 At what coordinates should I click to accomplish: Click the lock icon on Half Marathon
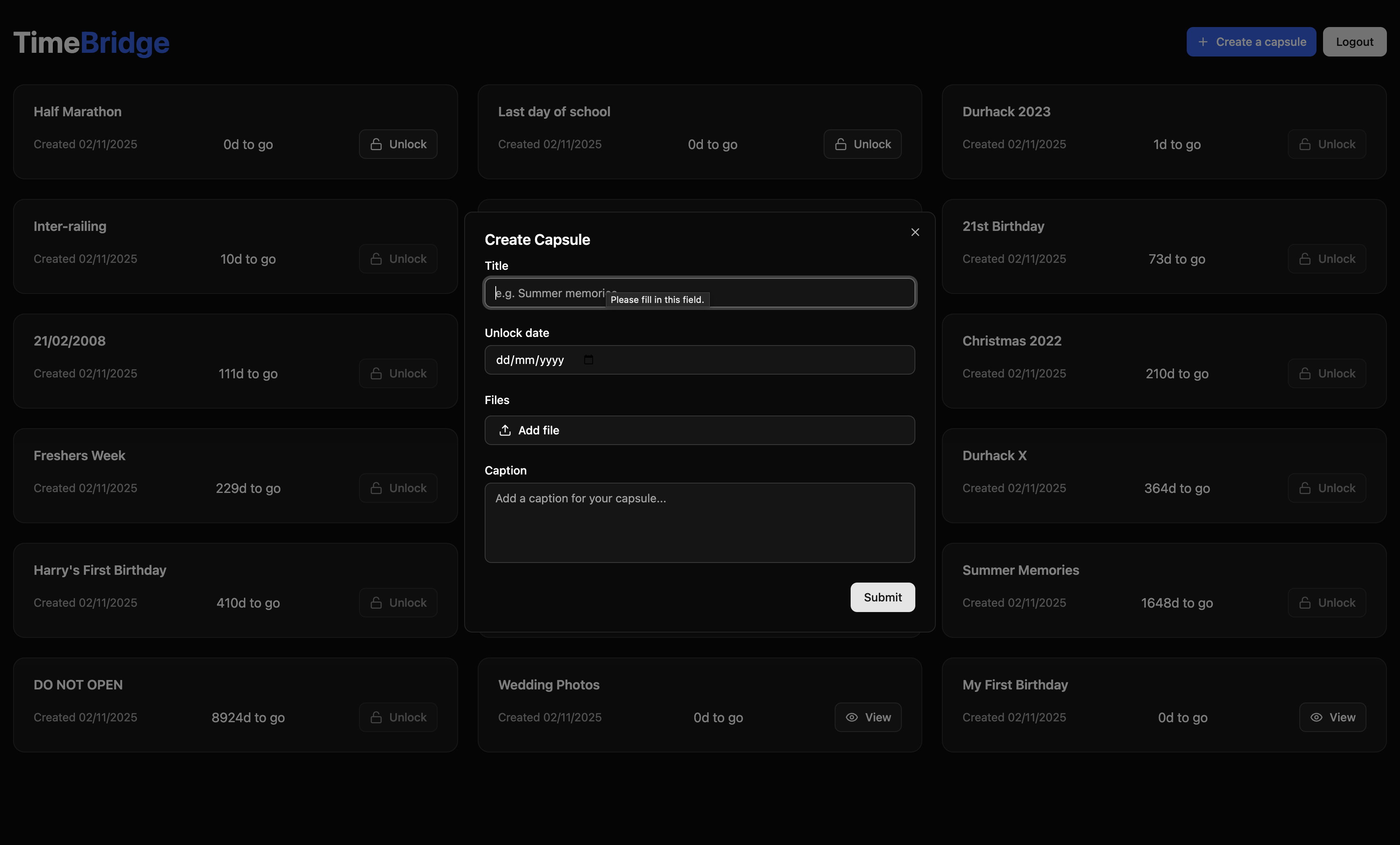click(376, 145)
